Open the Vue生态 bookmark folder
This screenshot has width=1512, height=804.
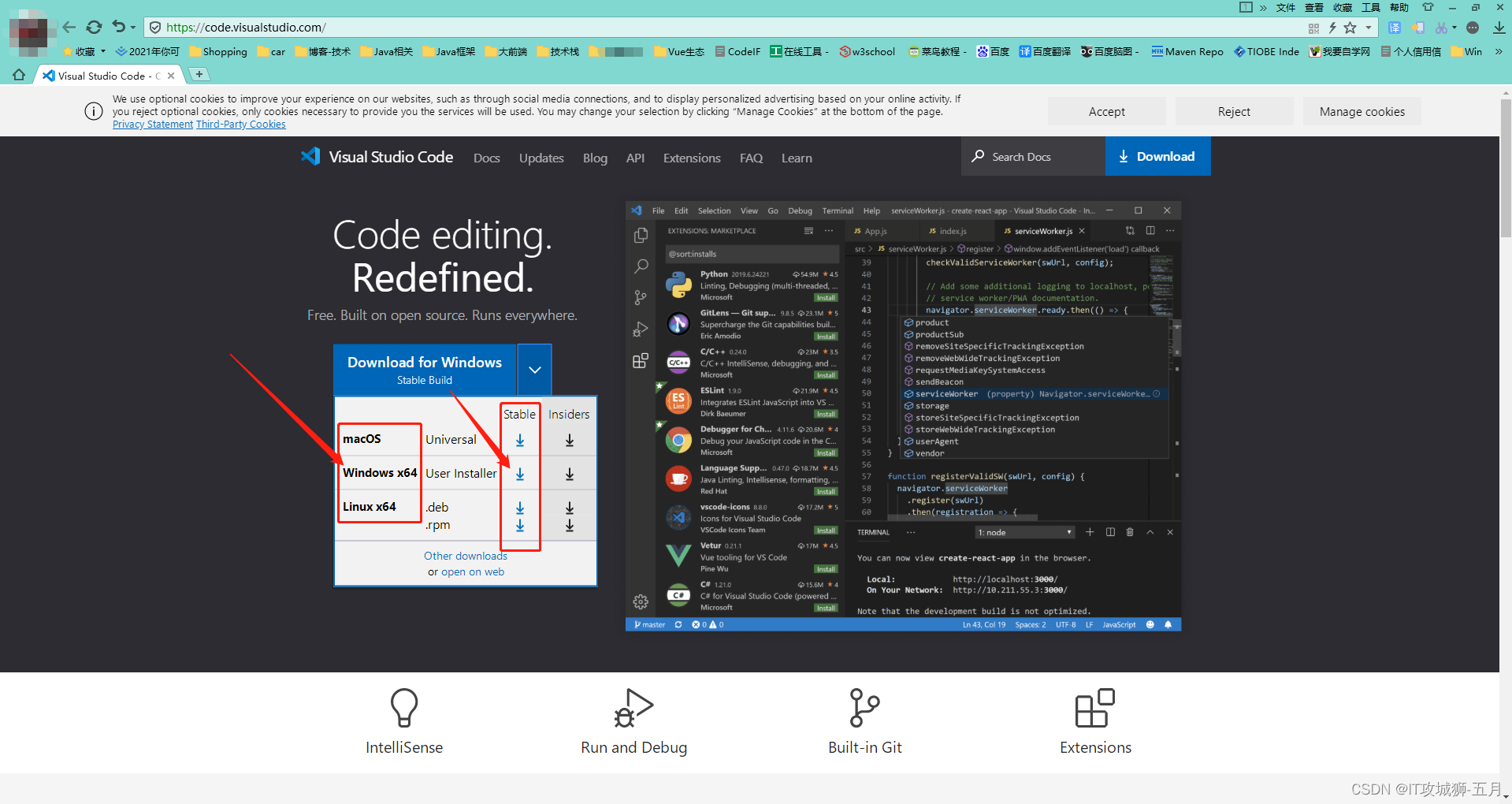pos(679,52)
